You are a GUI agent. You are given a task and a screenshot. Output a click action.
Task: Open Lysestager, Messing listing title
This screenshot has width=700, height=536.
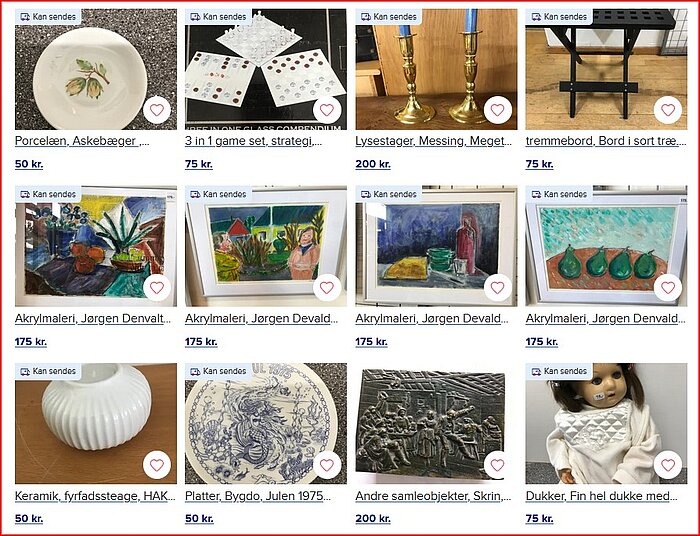pos(433,141)
